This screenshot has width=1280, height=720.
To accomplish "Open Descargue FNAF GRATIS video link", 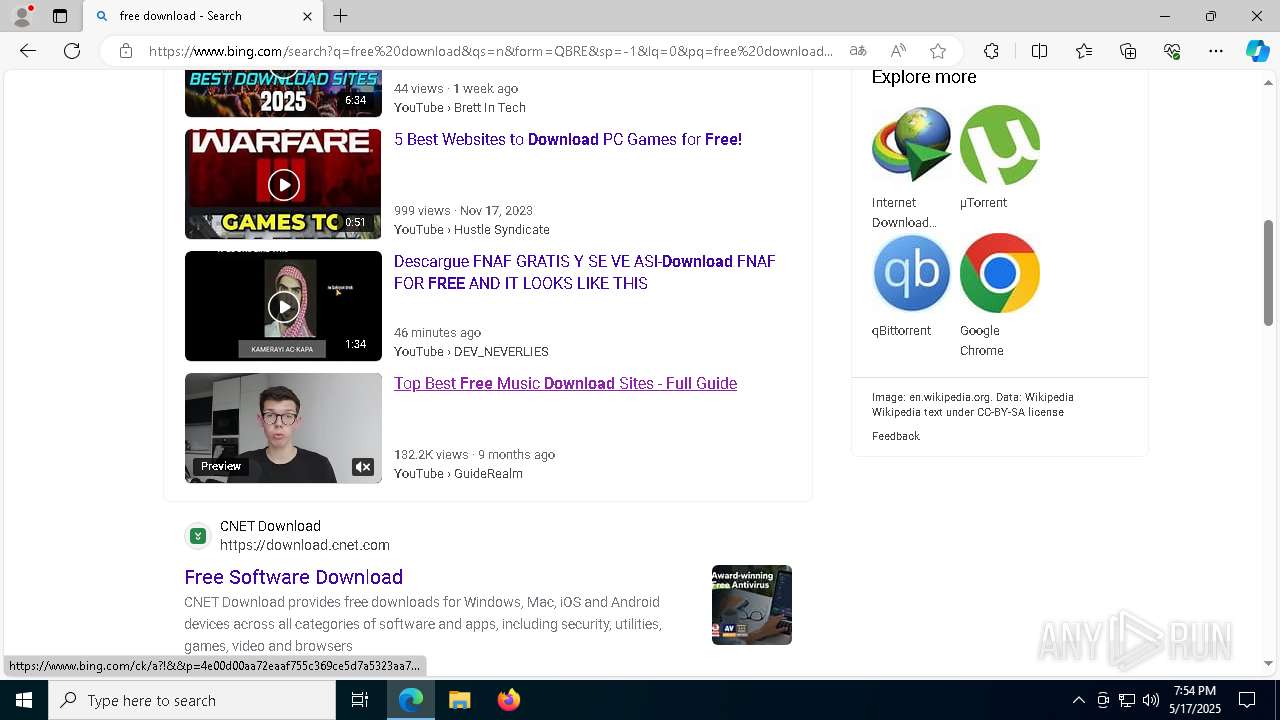I will point(585,272).
